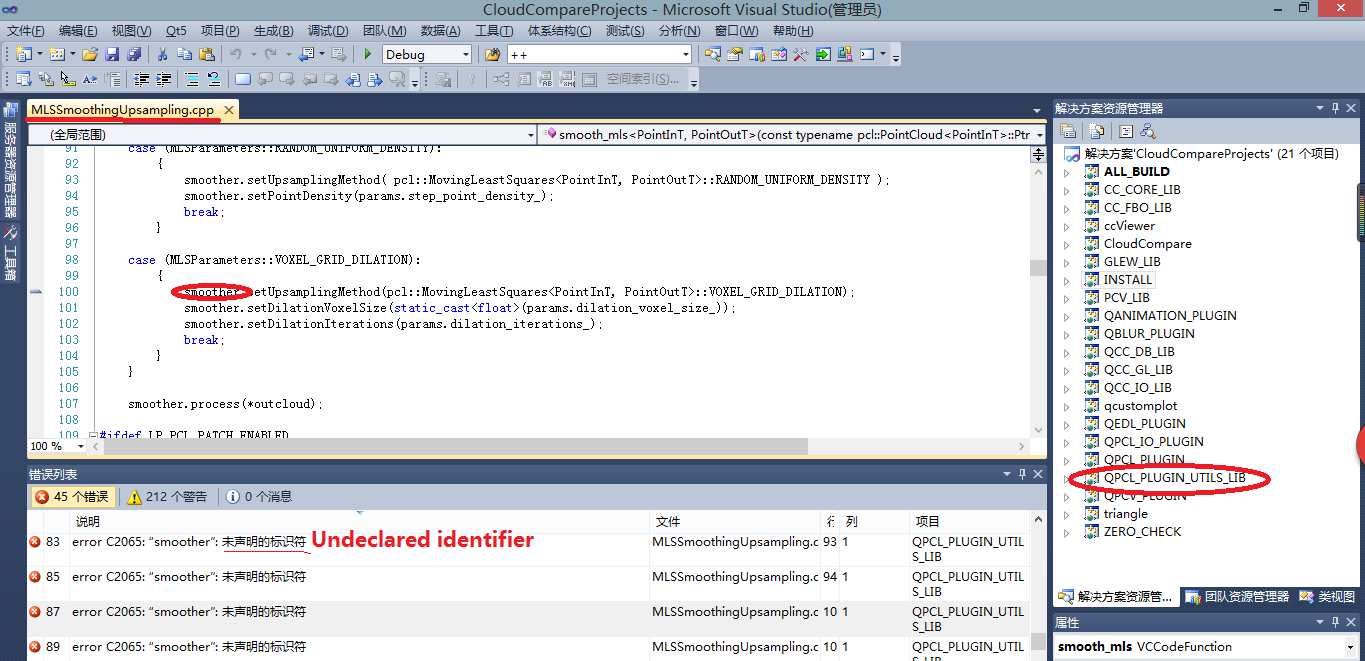Image resolution: width=1365 pixels, height=661 pixels.
Task: Click the Cut scissors icon
Action: pos(162,54)
